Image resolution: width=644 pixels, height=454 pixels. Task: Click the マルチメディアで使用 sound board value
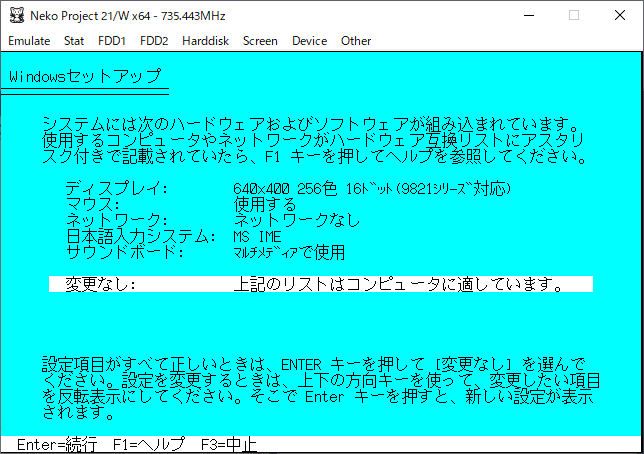(x=289, y=252)
